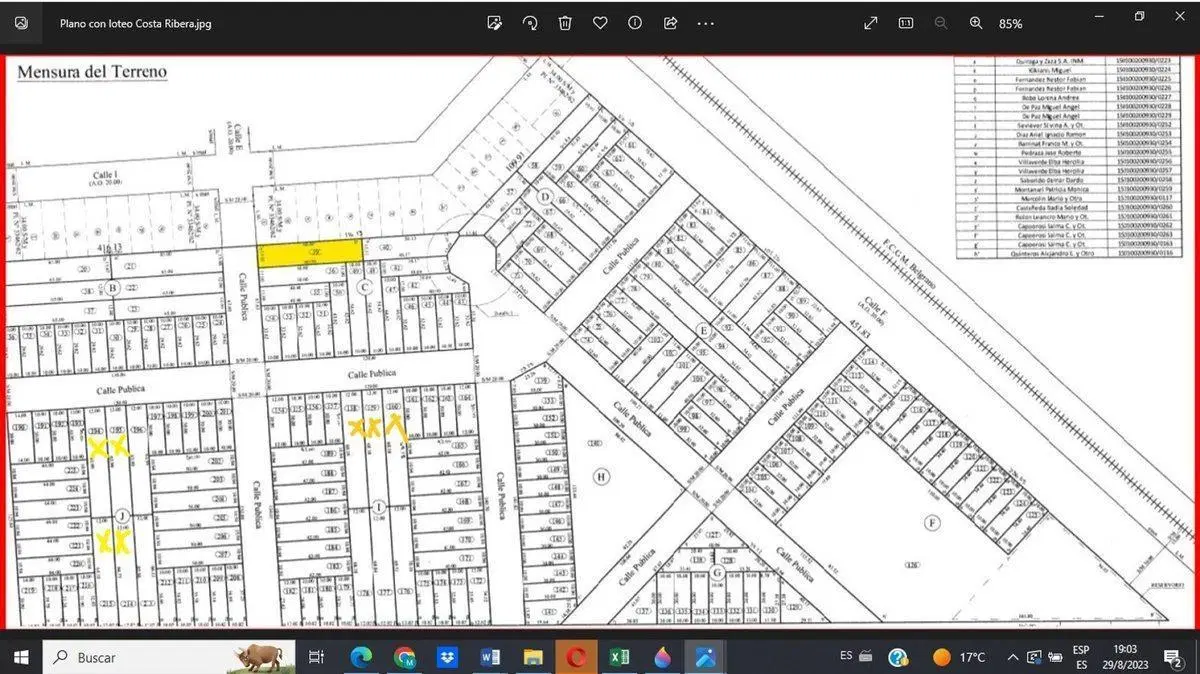This screenshot has height=674, width=1200.
Task: Click the 85% zoom level
Action: click(x=1010, y=24)
